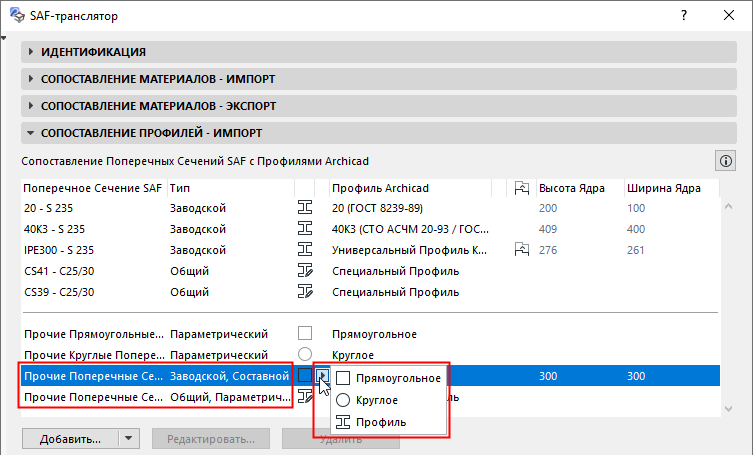This screenshot has height=455, width=753.
Task: Close the SAF-транслятор dialog
Action: [x=729, y=15]
